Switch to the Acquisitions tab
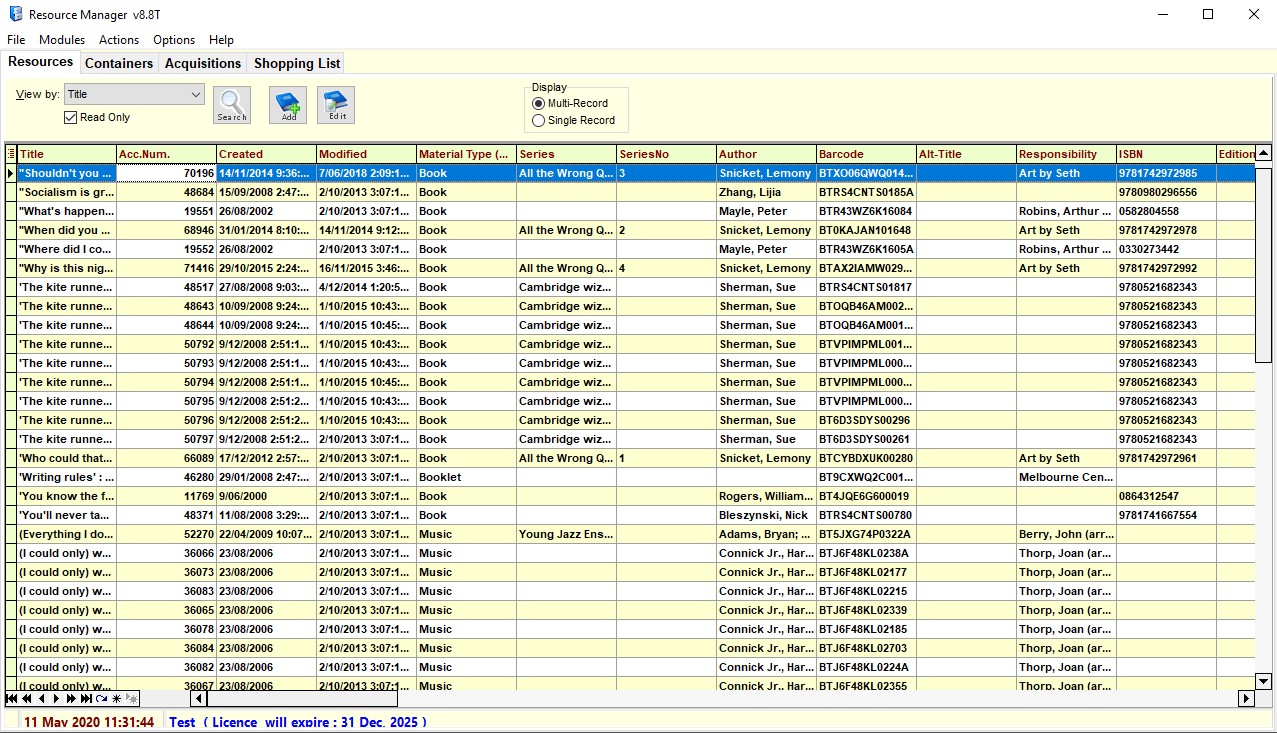The height and width of the screenshot is (733, 1277). 202,62
